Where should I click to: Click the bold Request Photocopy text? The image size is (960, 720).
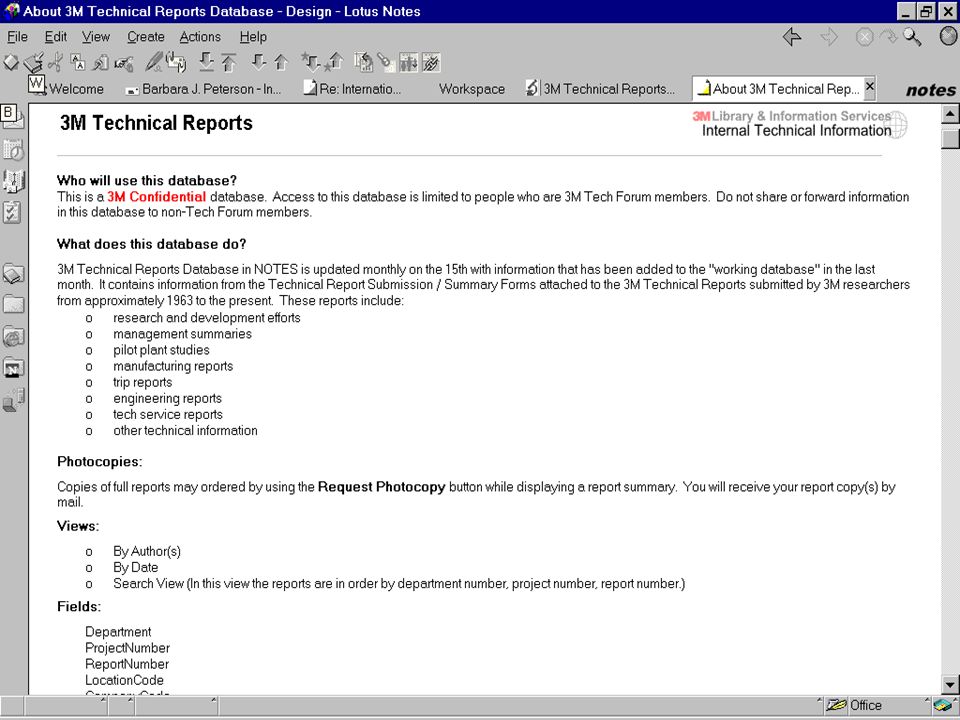pyautogui.click(x=381, y=487)
